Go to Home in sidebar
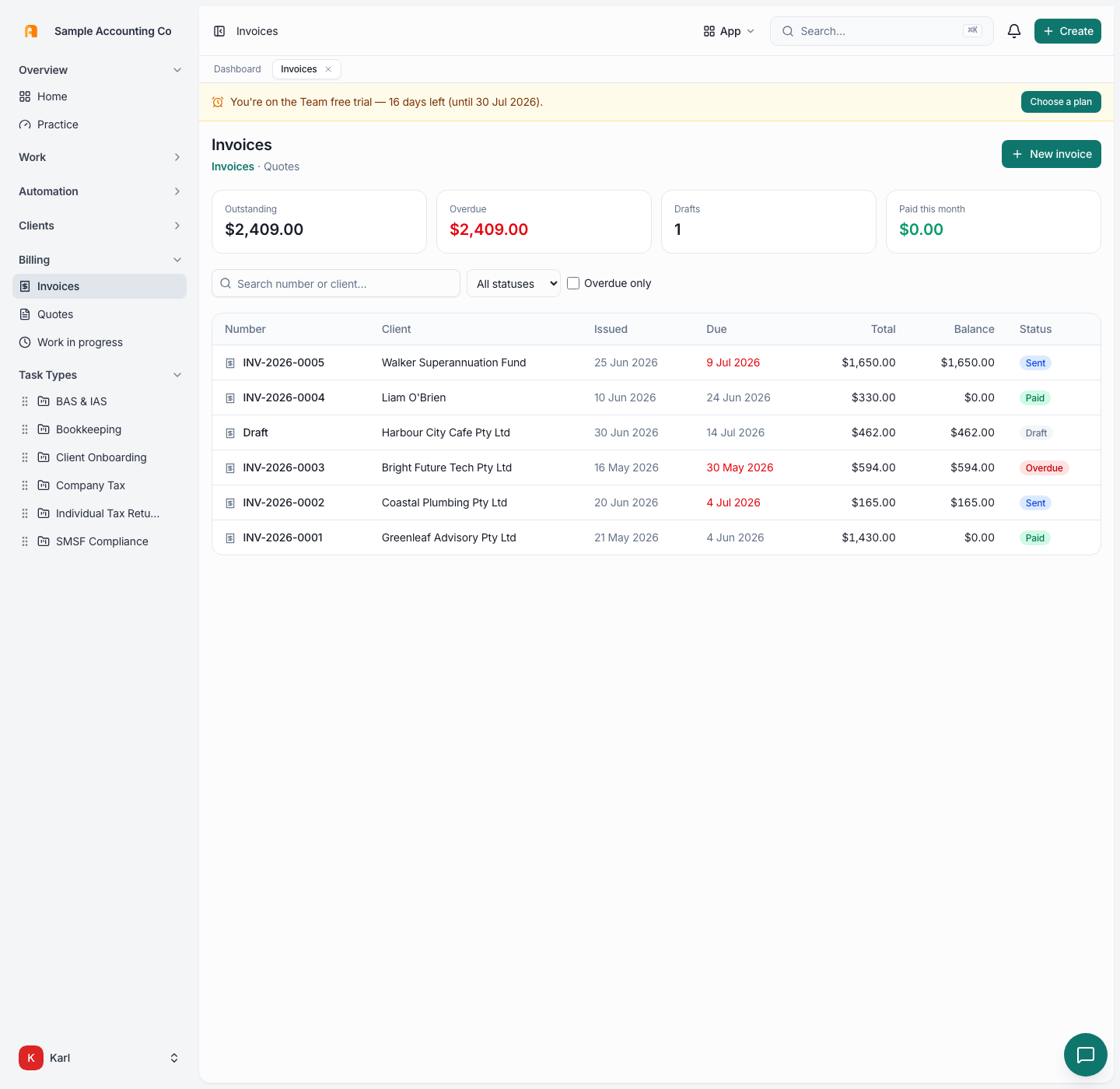 (x=100, y=96)
